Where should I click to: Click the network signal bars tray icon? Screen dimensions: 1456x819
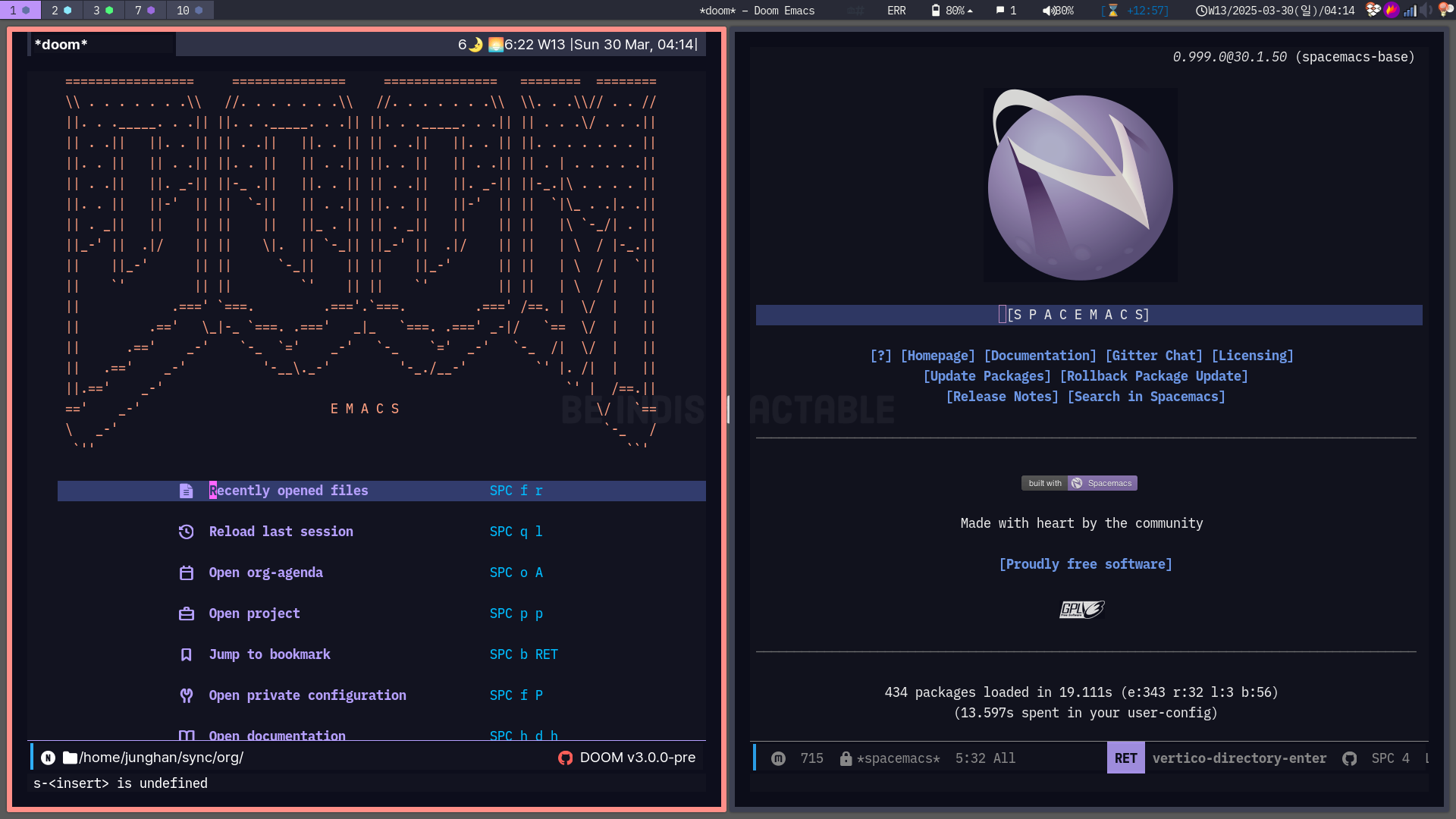1410,10
